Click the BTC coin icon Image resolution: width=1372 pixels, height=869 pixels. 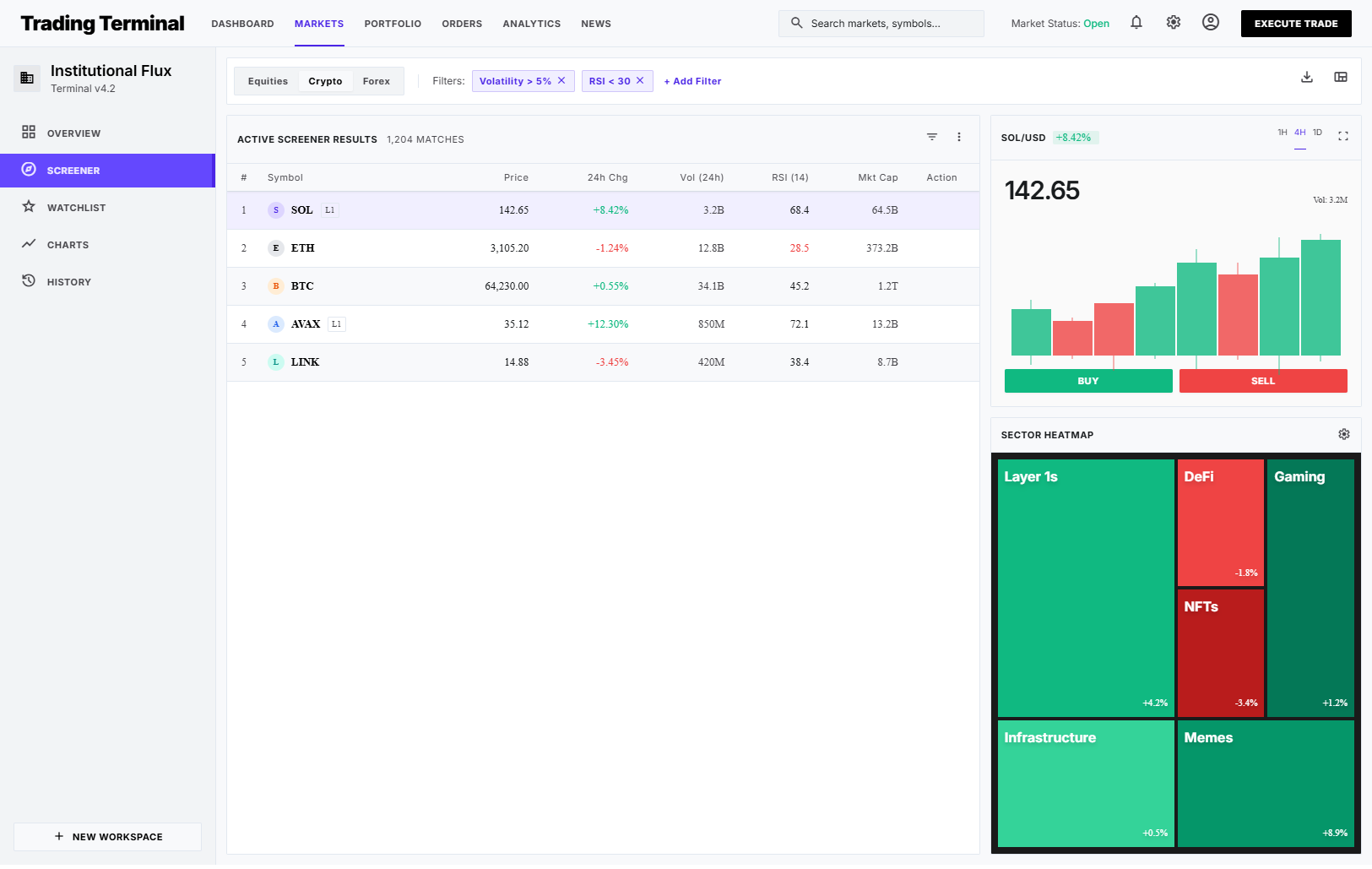tap(276, 286)
